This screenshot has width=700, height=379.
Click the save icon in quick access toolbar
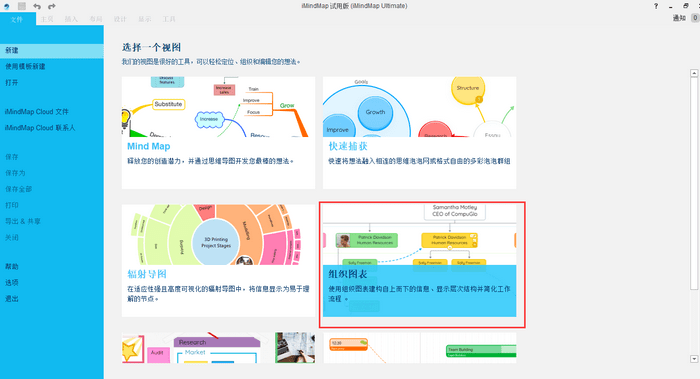click(x=22, y=6)
